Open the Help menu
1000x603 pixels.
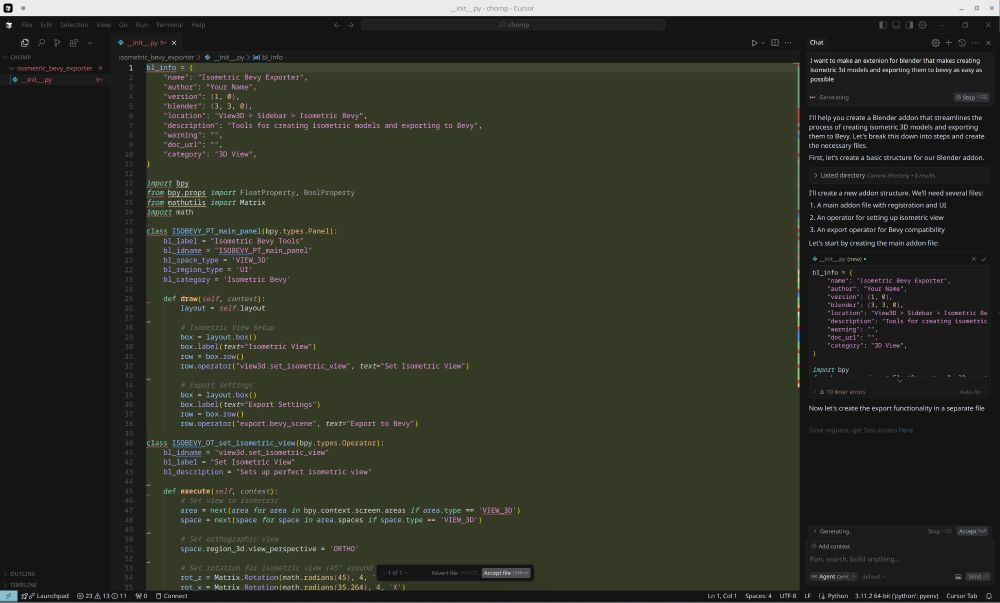(198, 25)
